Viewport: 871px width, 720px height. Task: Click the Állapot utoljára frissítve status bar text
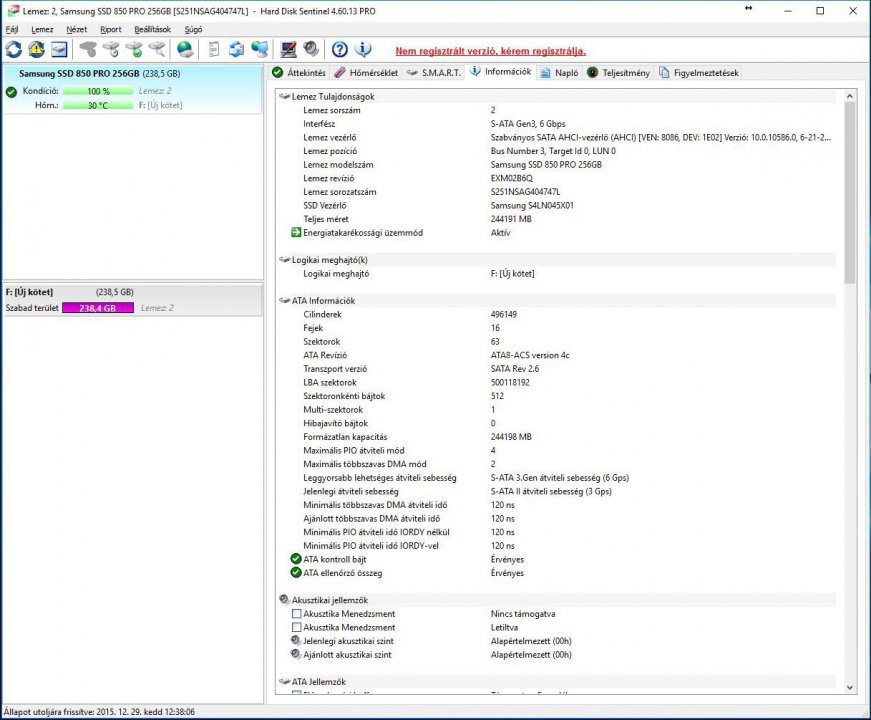99,711
